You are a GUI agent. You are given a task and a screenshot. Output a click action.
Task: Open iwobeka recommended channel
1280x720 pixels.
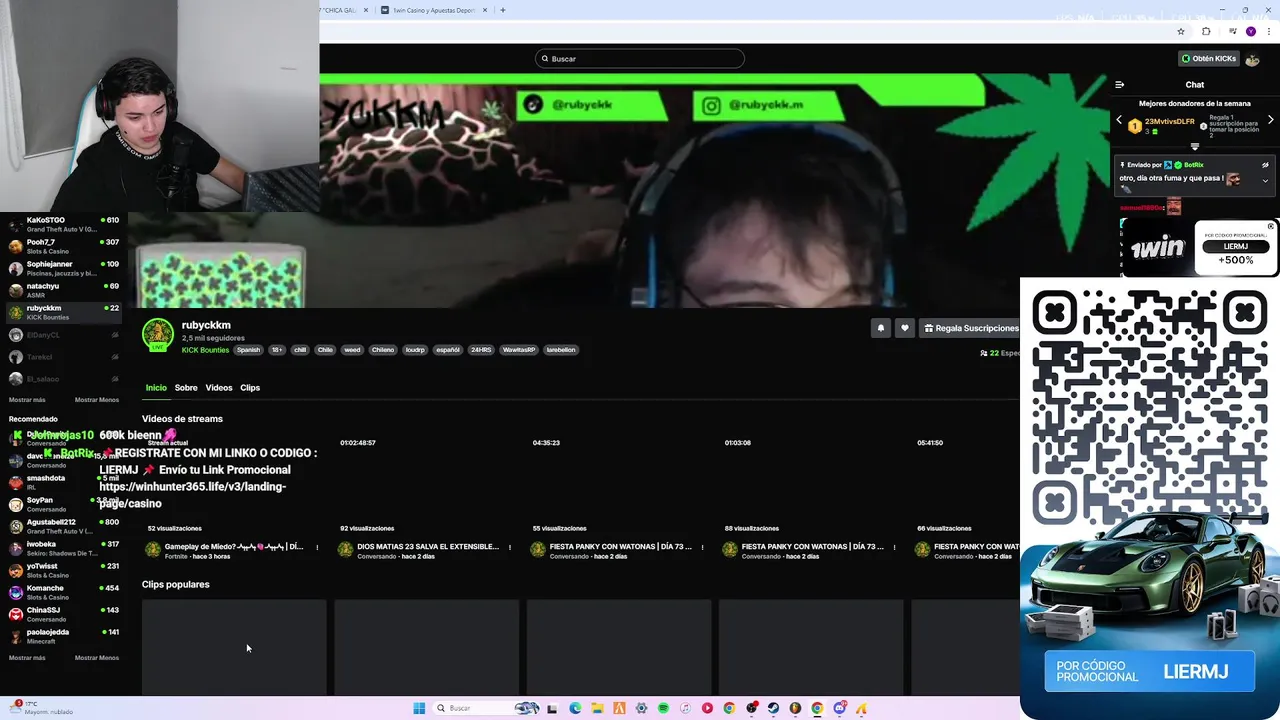[x=64, y=548]
